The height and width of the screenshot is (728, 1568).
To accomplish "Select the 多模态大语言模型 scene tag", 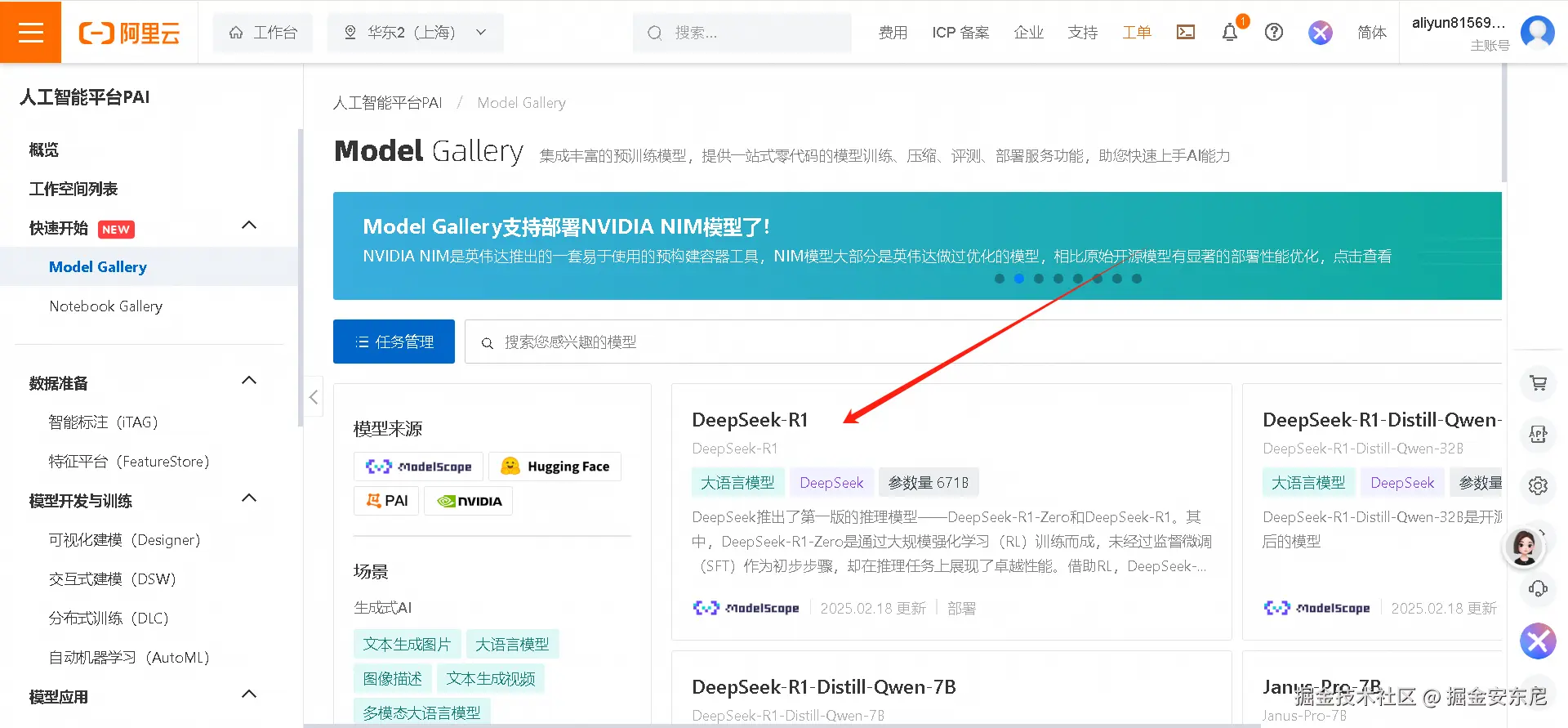I will tap(421, 712).
